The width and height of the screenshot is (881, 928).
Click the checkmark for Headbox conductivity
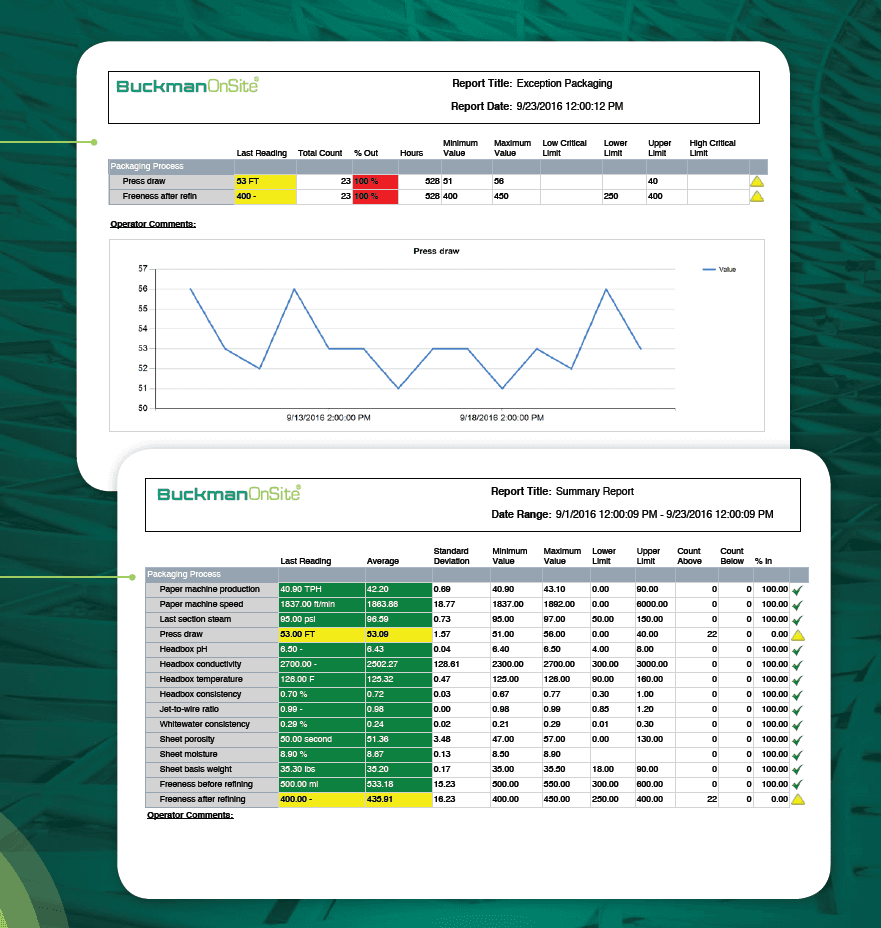(x=798, y=665)
